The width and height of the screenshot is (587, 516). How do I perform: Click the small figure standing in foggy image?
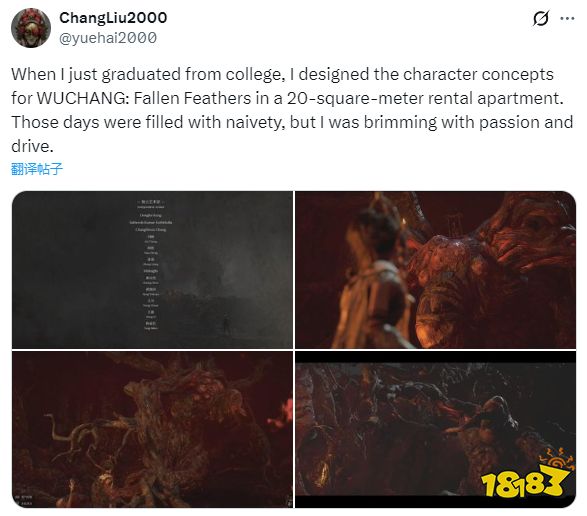tap(226, 324)
